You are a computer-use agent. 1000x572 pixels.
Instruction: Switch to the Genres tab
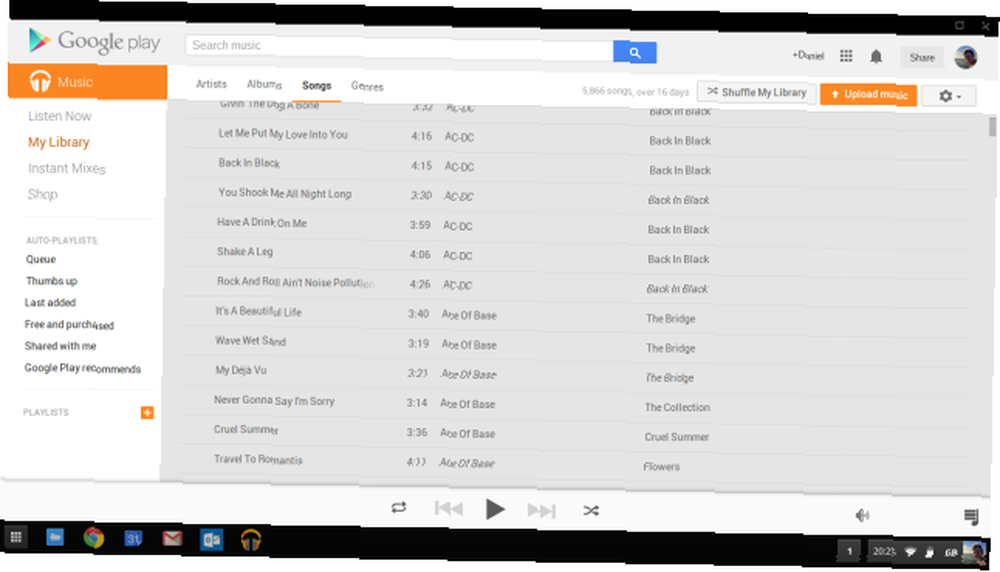(367, 86)
